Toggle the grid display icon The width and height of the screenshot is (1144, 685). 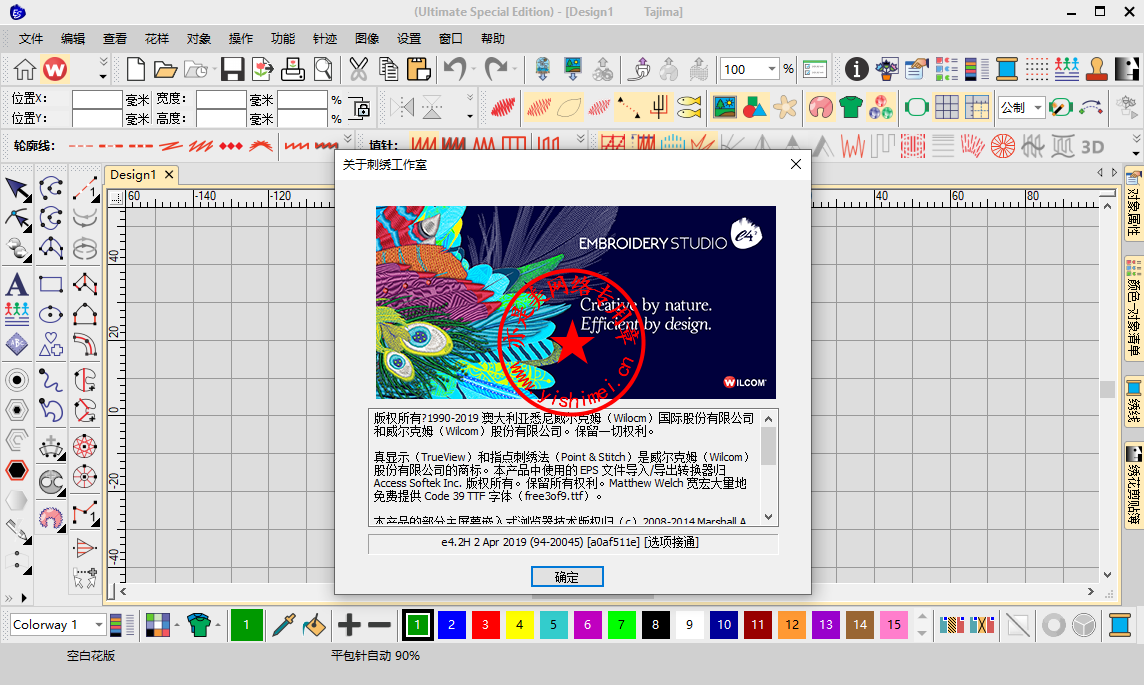click(x=947, y=108)
